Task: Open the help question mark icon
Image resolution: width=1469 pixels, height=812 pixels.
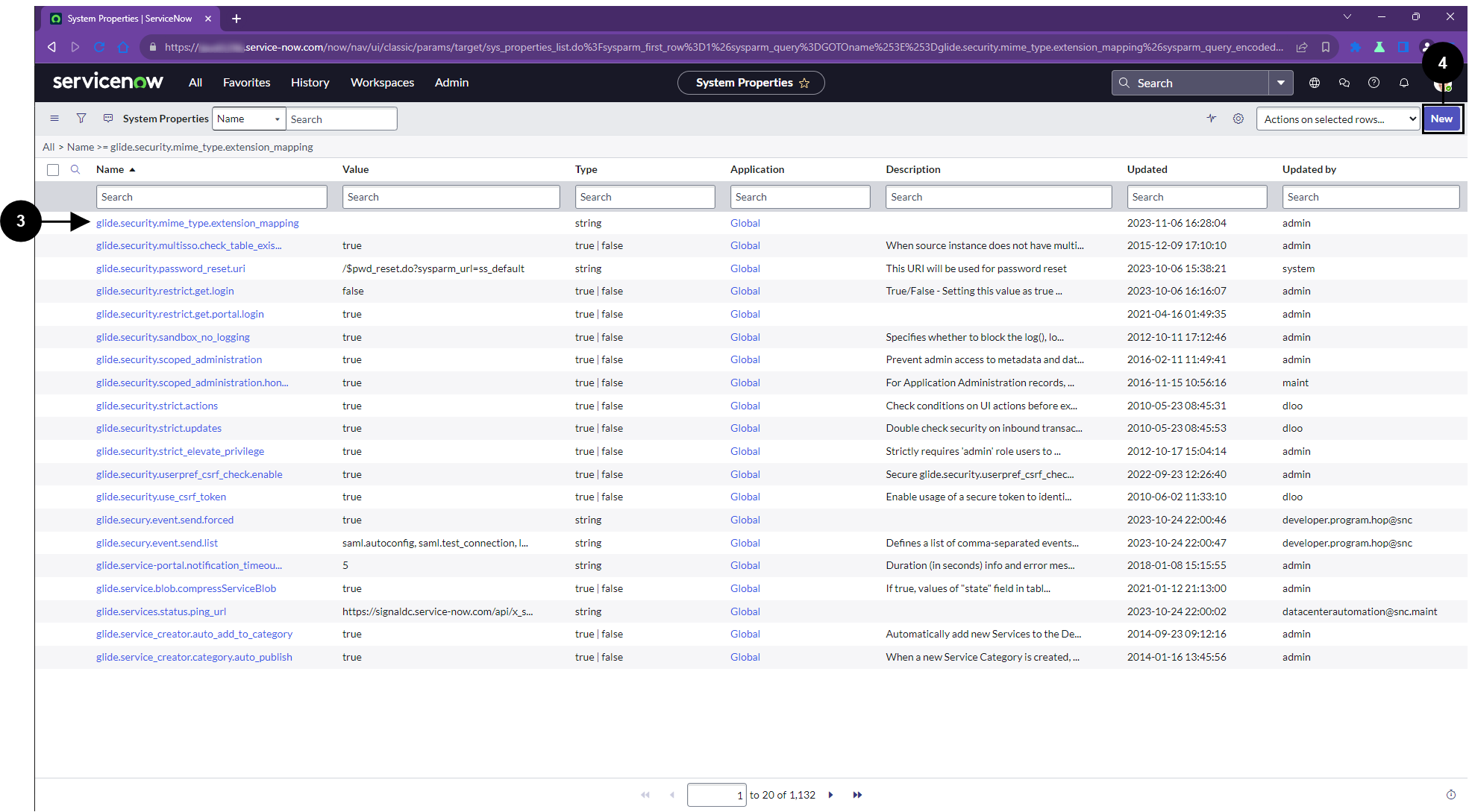Action: coord(1374,83)
